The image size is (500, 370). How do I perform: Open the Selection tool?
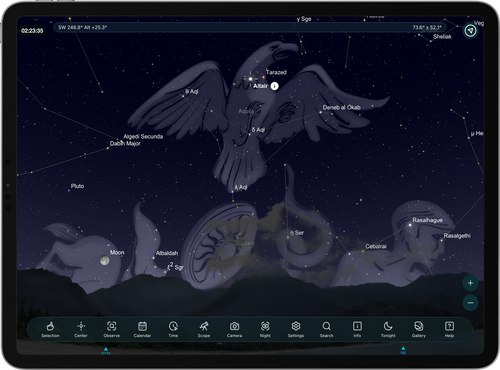click(x=50, y=329)
